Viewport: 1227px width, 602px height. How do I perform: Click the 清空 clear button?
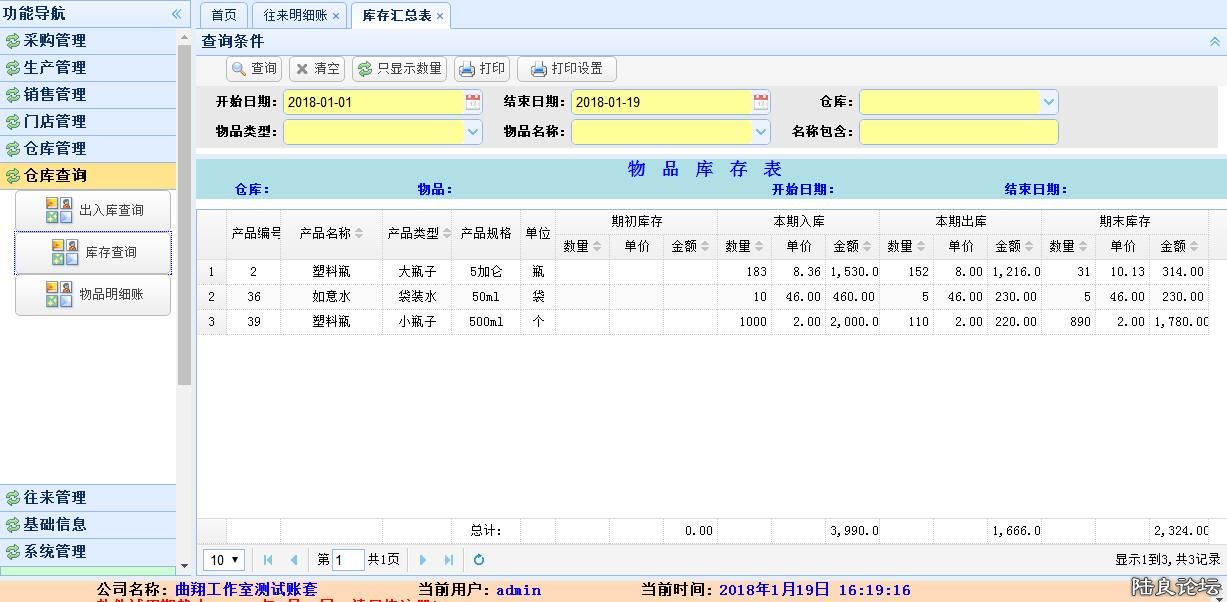click(x=317, y=69)
